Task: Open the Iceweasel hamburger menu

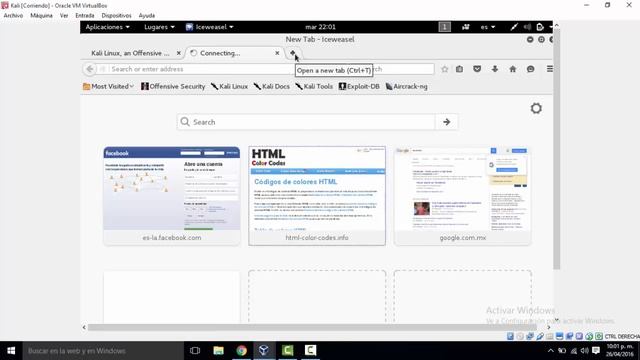Action: (549, 69)
